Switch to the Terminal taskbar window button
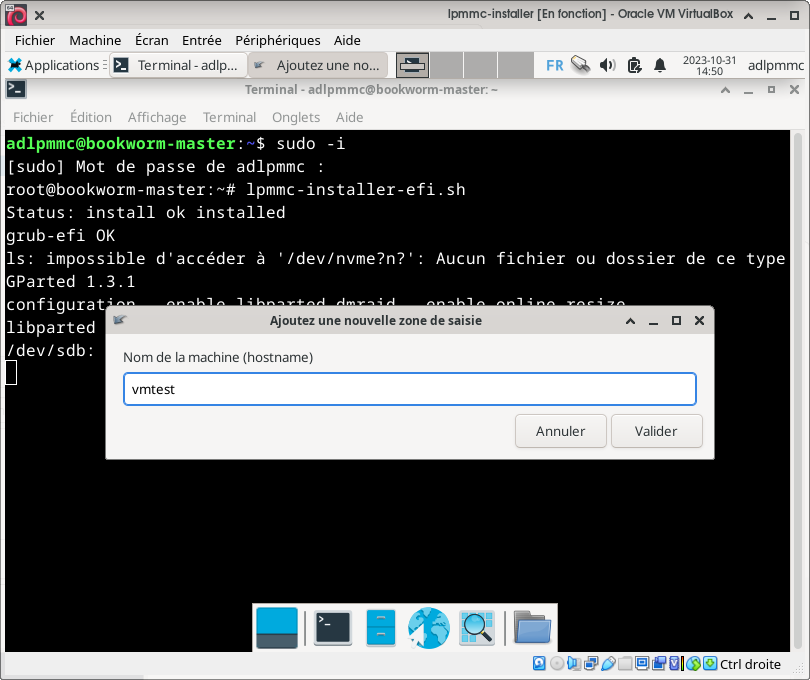The width and height of the screenshot is (810, 680). pos(176,66)
